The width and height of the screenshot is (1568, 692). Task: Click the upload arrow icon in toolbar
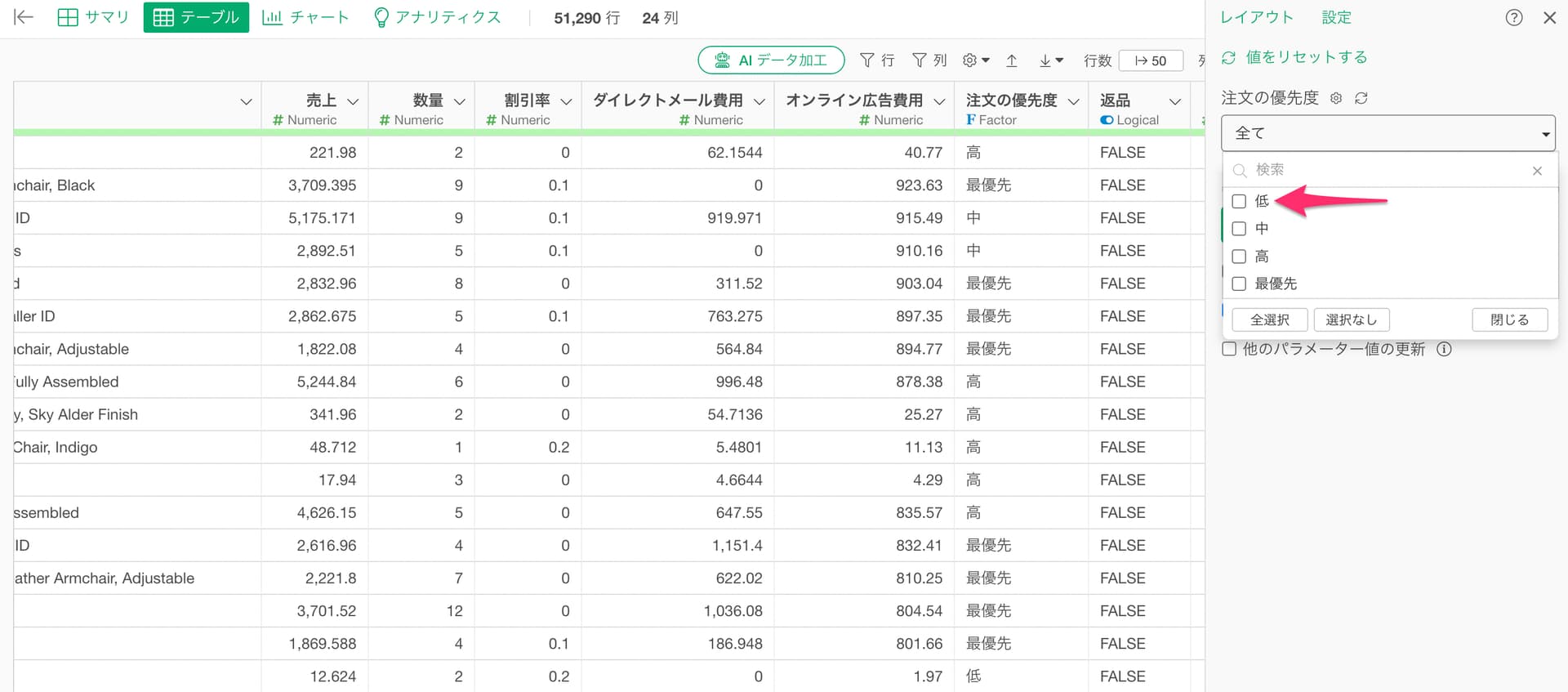pos(1012,60)
